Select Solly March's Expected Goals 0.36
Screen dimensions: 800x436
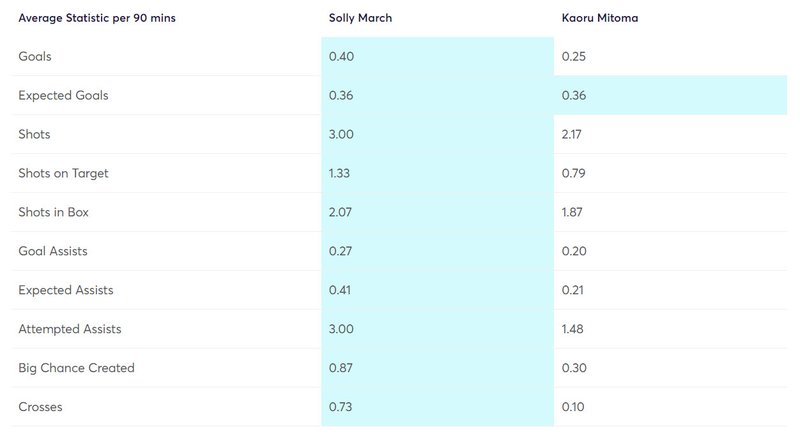point(341,95)
